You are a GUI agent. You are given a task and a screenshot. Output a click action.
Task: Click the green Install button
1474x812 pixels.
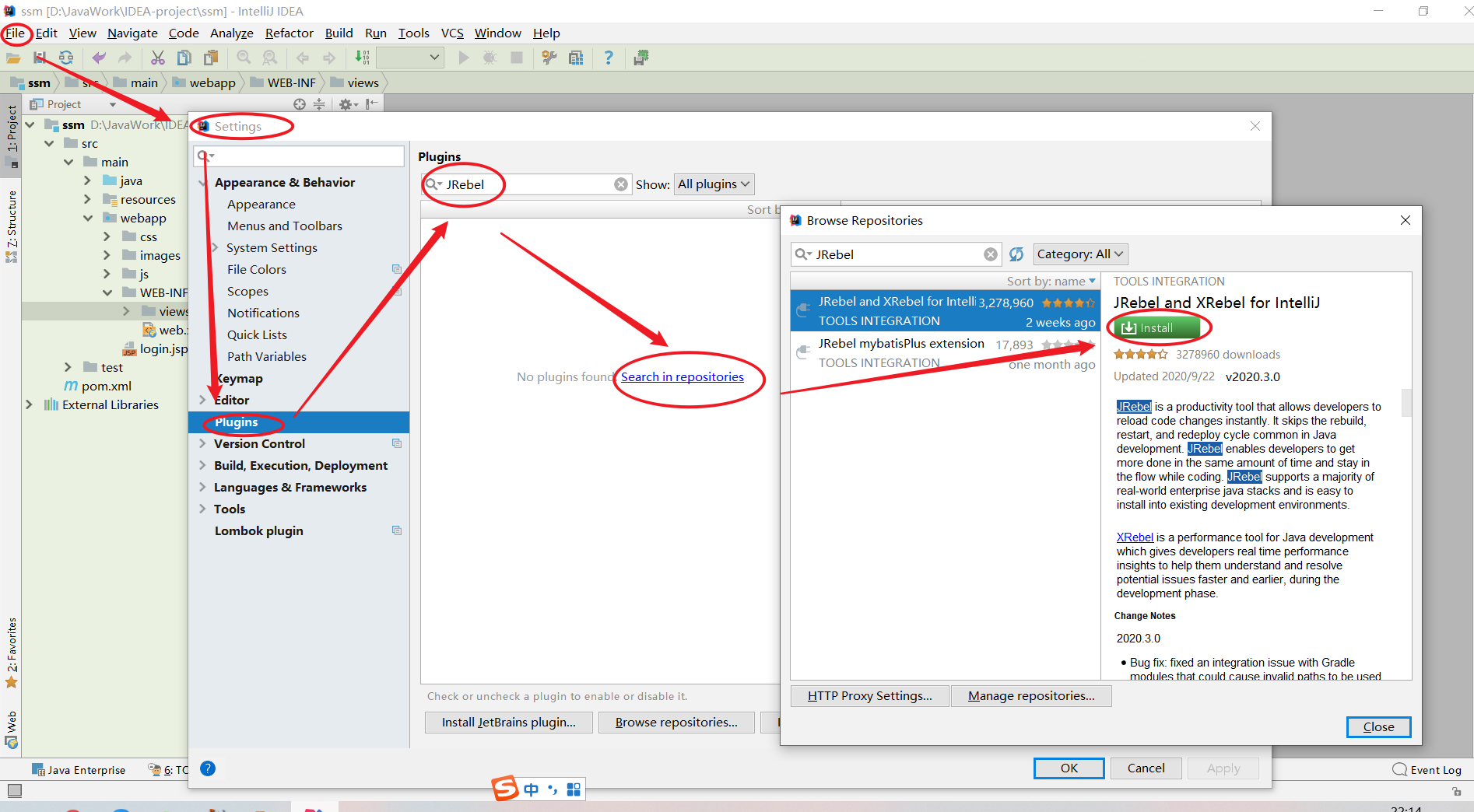1156,328
